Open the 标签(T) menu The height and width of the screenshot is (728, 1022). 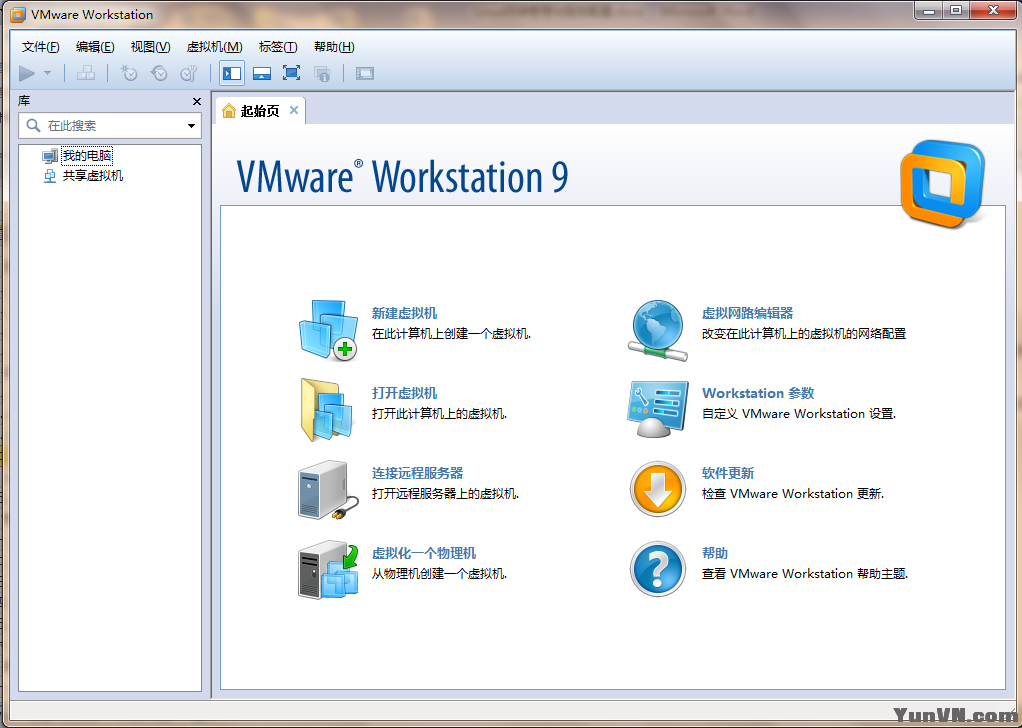click(x=278, y=47)
